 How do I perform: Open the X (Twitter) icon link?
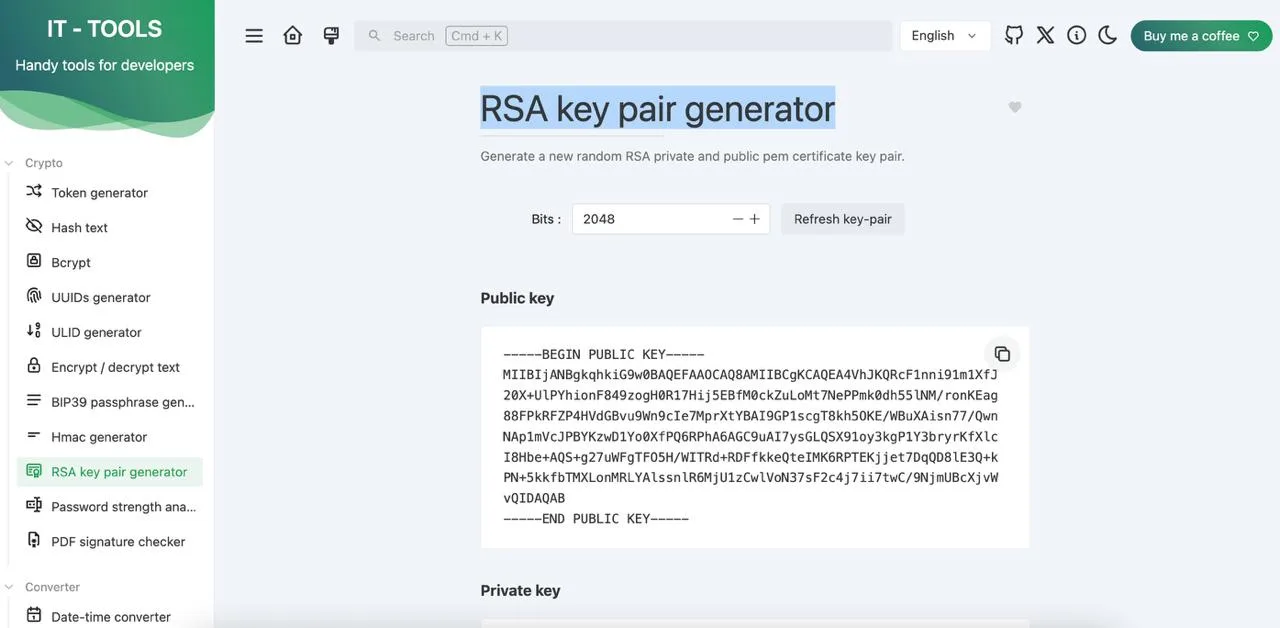pyautogui.click(x=1045, y=36)
